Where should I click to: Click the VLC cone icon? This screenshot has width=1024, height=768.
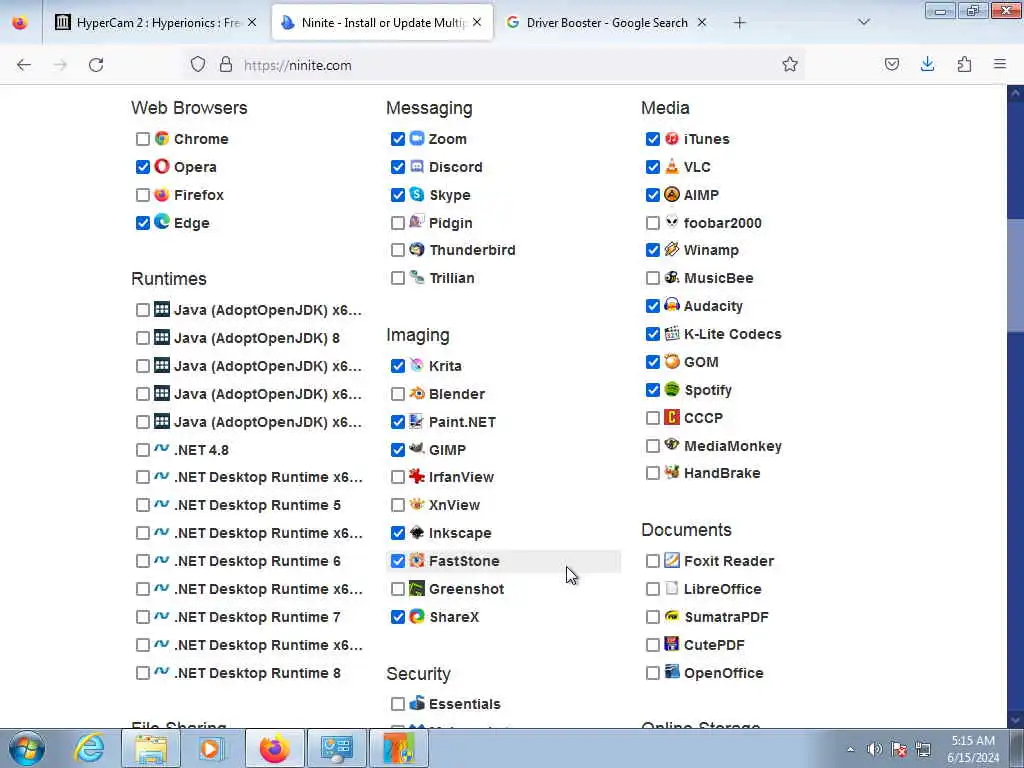point(671,167)
